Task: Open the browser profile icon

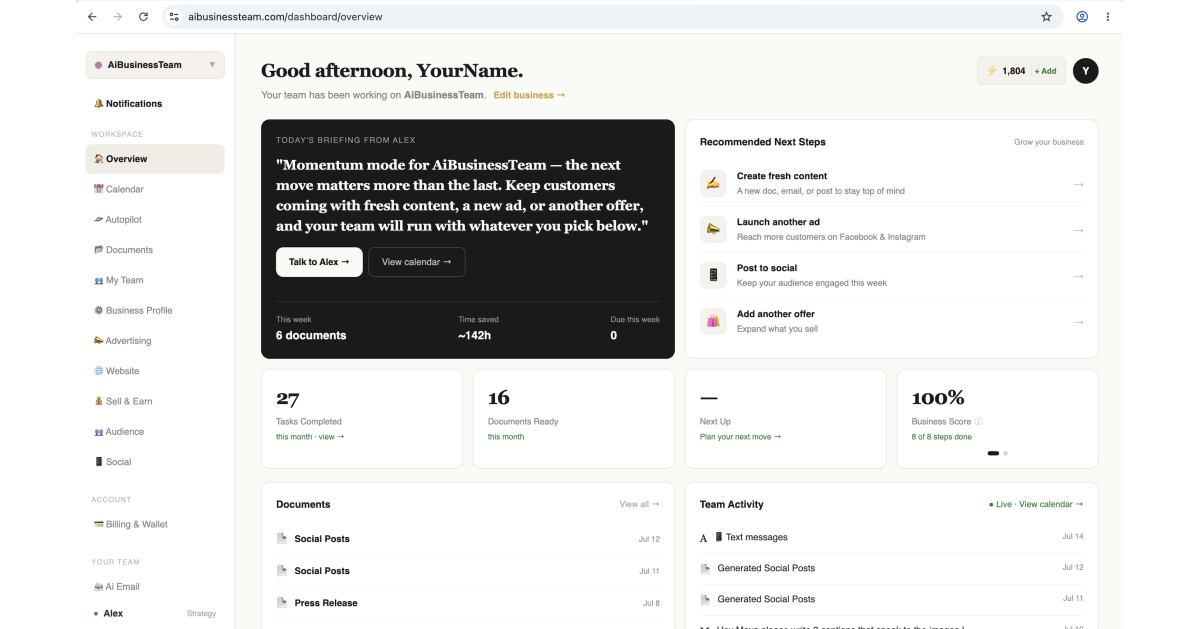Action: (1082, 17)
